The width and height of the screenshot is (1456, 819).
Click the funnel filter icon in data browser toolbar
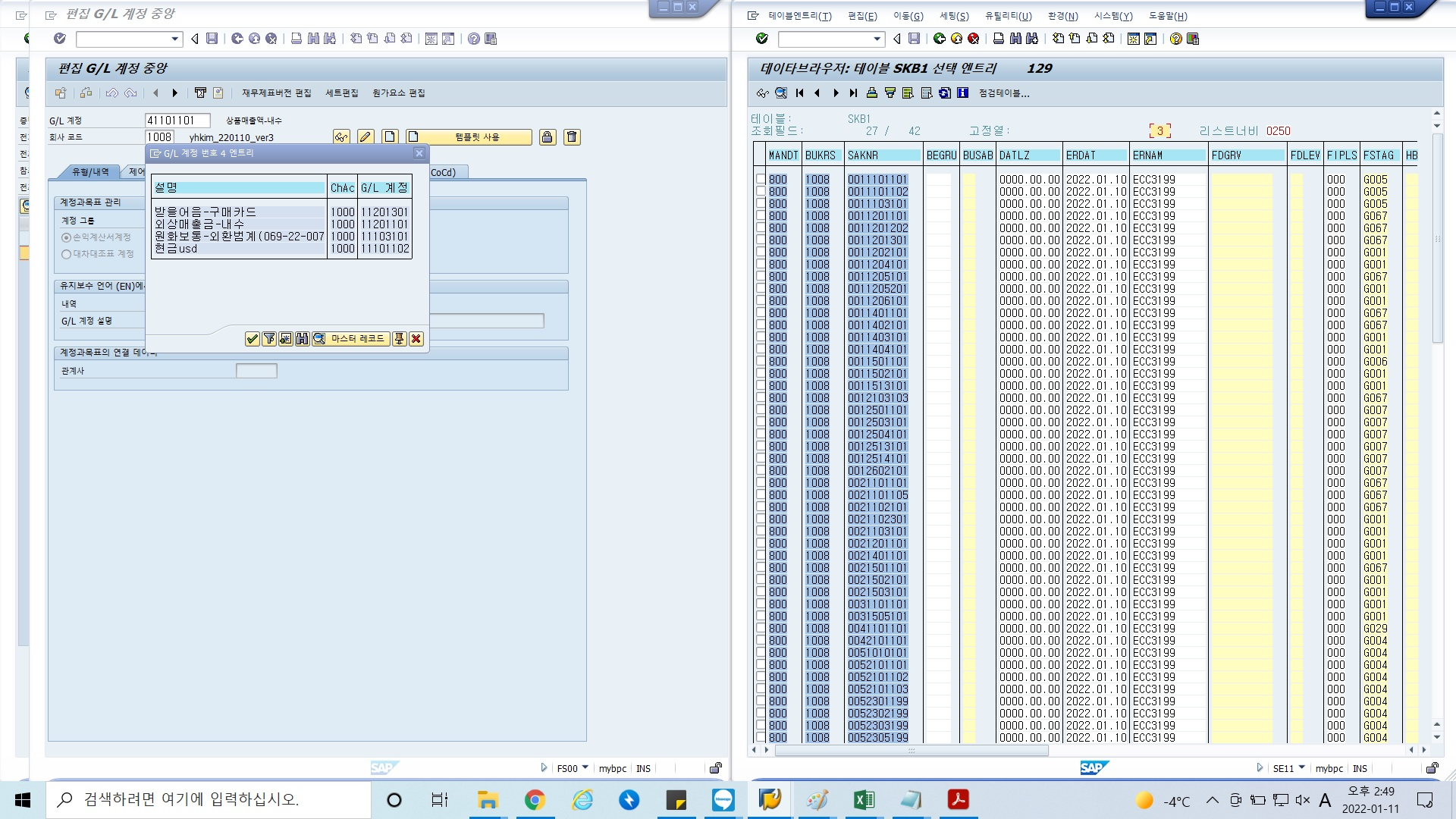click(x=890, y=93)
